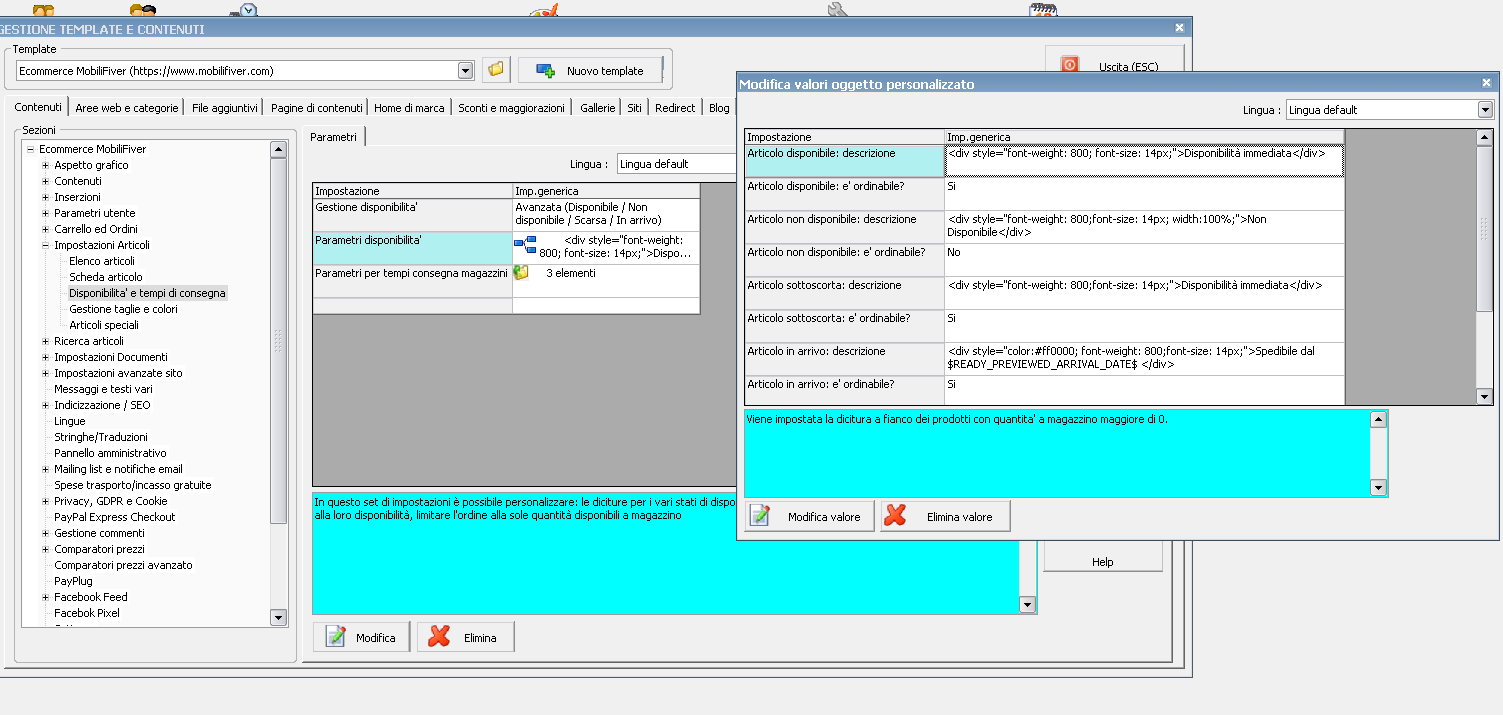This screenshot has width=1503, height=715.
Task: Click Elimina valore in the dialog
Action: tap(945, 516)
